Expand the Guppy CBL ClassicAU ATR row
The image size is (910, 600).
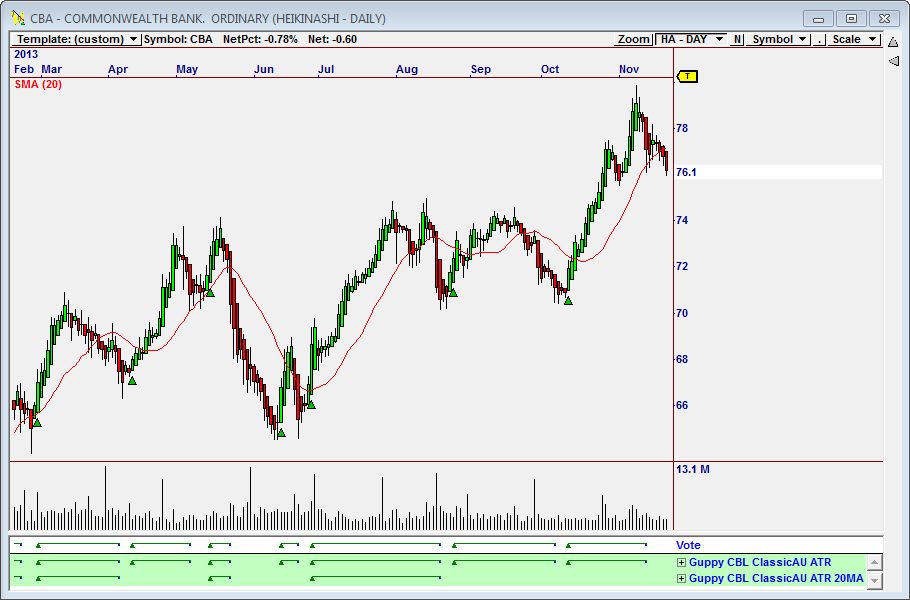[681, 562]
